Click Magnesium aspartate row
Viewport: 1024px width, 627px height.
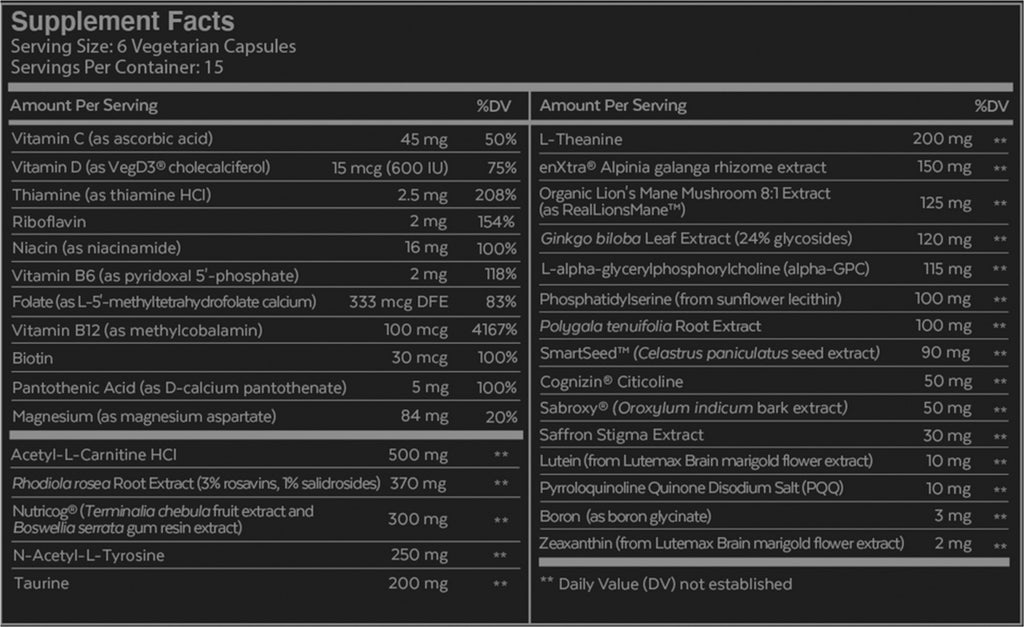tap(143, 416)
